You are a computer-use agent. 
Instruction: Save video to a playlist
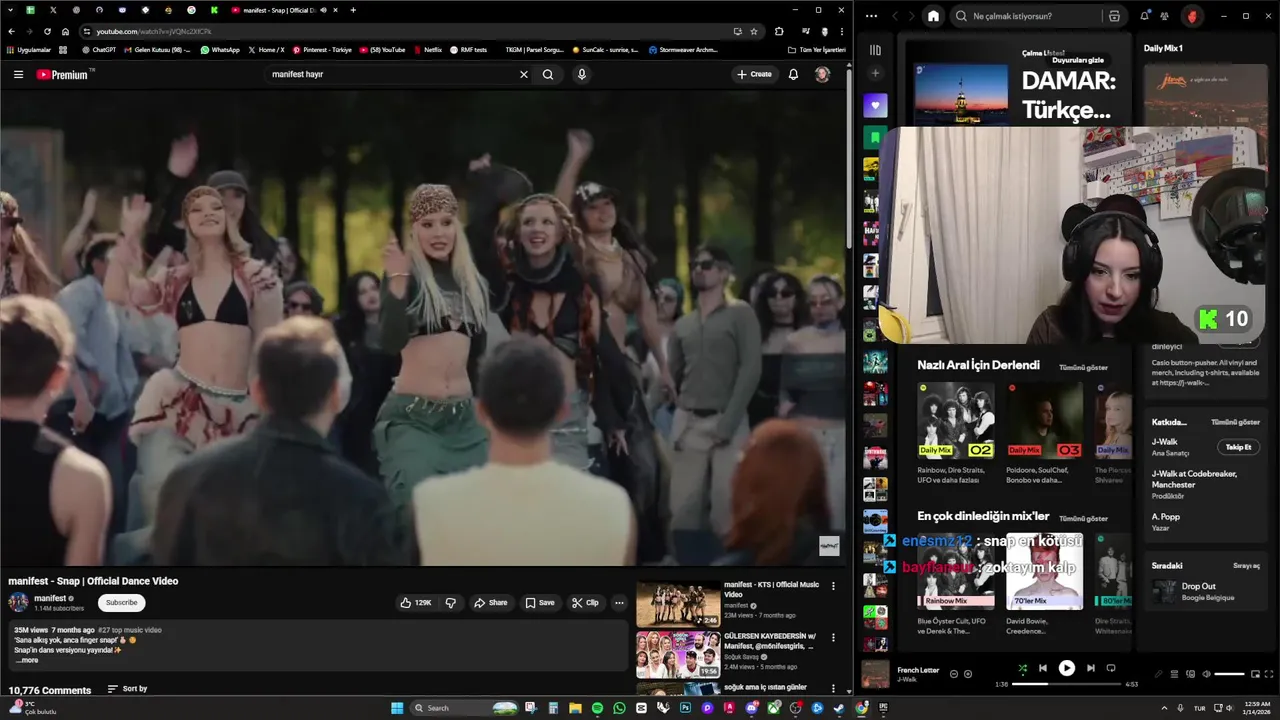coord(540,603)
